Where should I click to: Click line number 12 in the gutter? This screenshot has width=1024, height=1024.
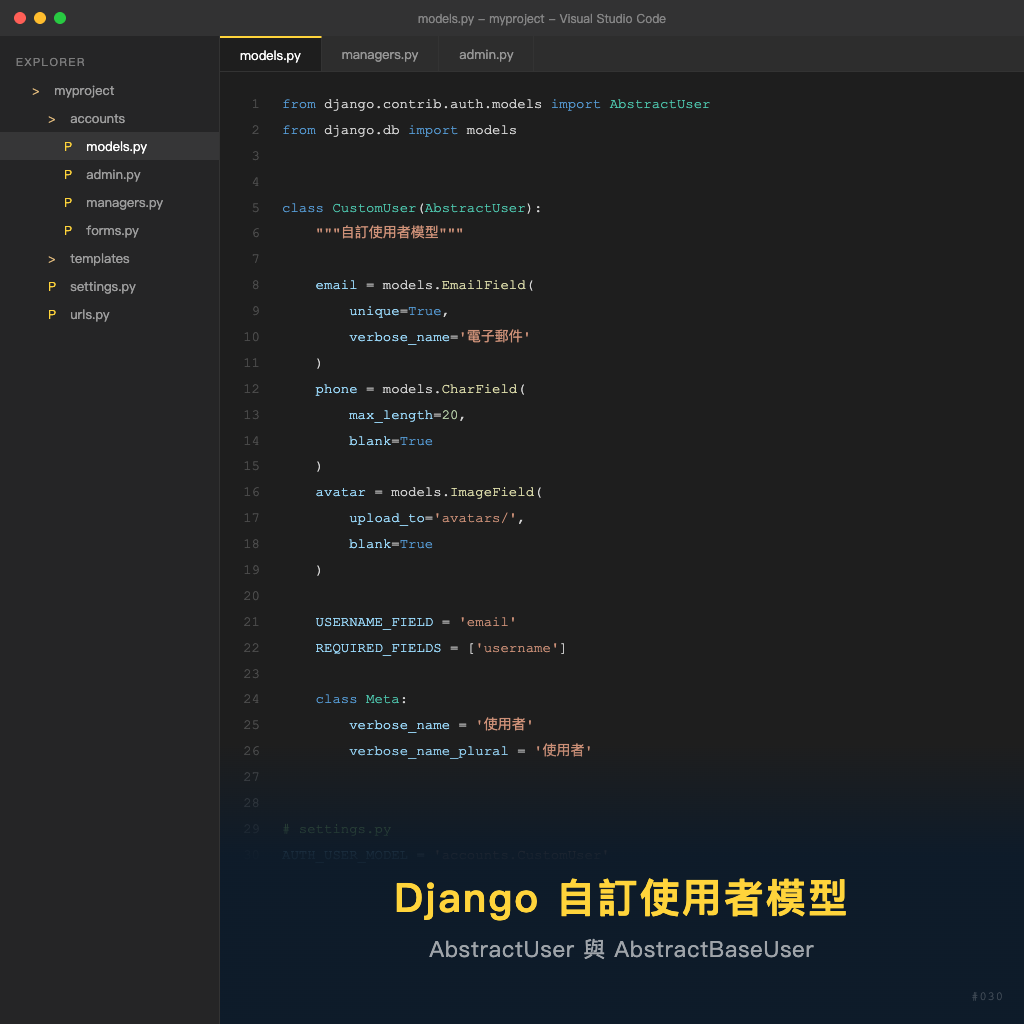pos(251,389)
